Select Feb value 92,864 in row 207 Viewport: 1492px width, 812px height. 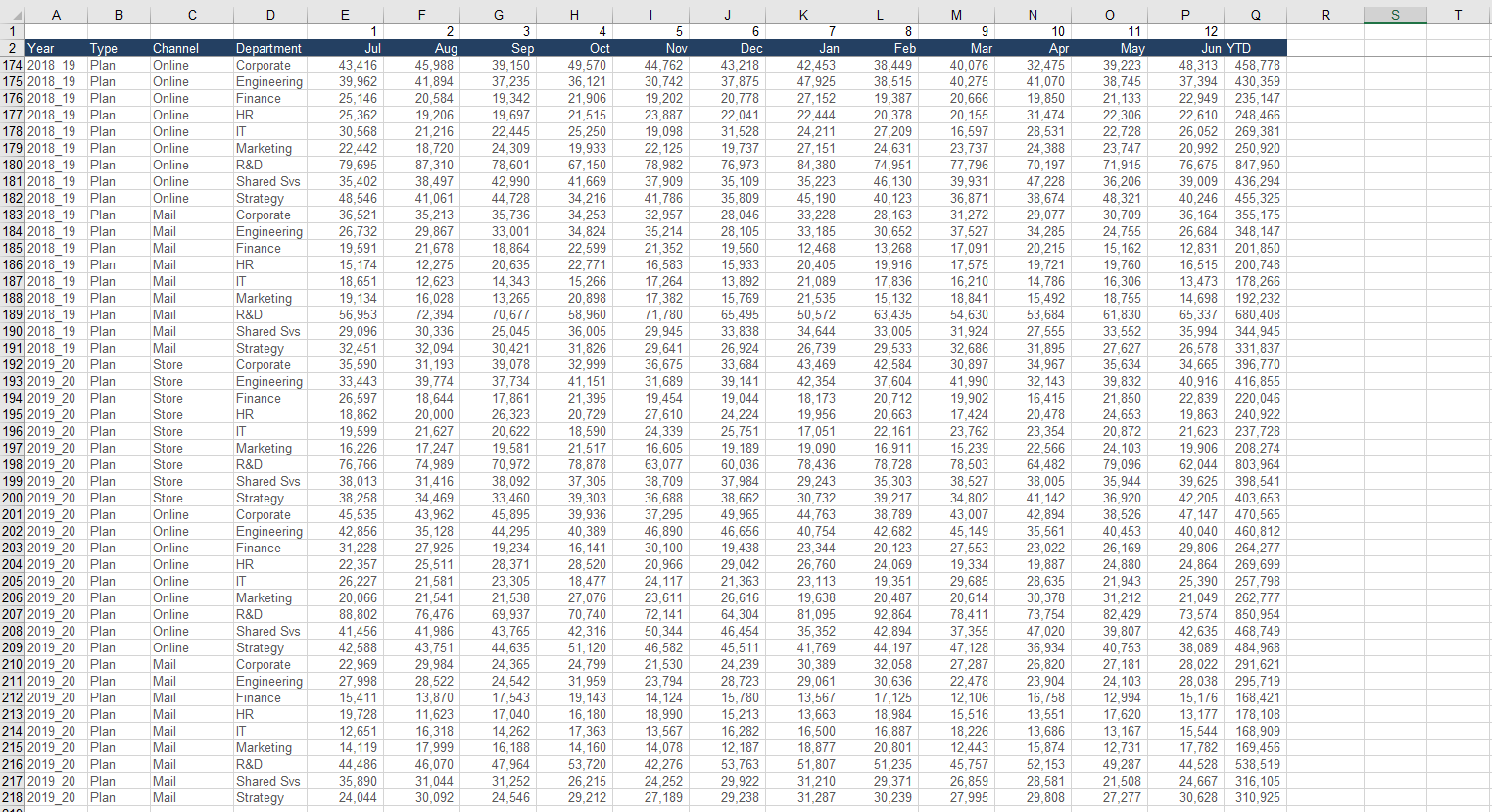[x=880, y=614]
